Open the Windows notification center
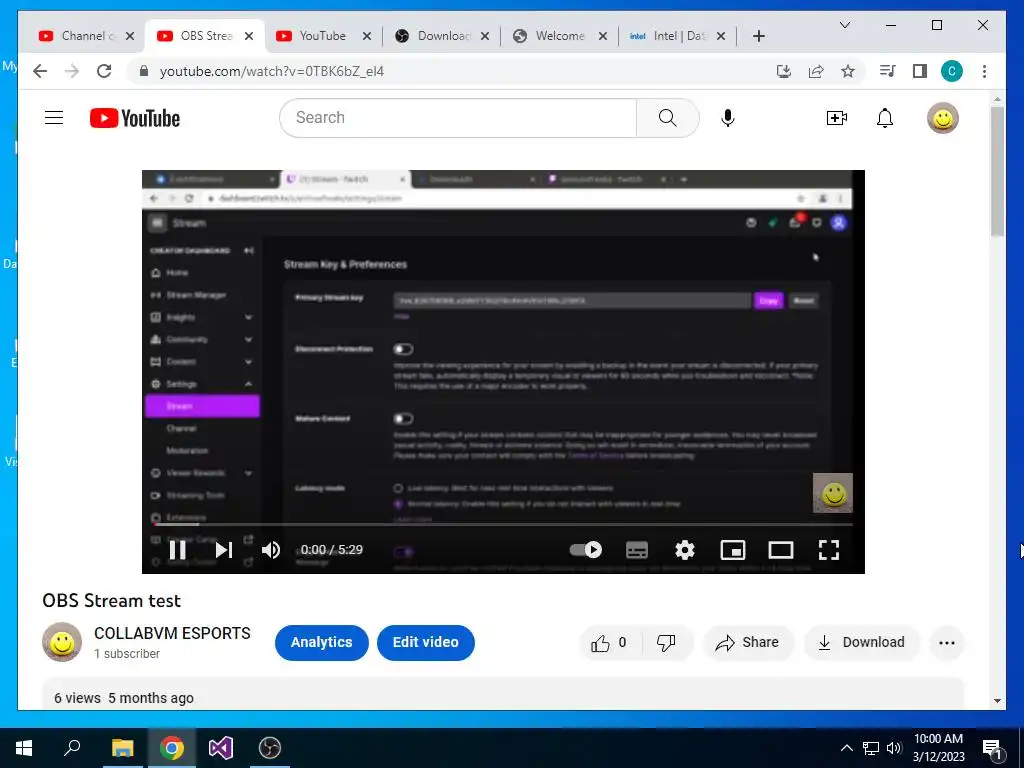This screenshot has width=1024, height=768. click(992, 749)
